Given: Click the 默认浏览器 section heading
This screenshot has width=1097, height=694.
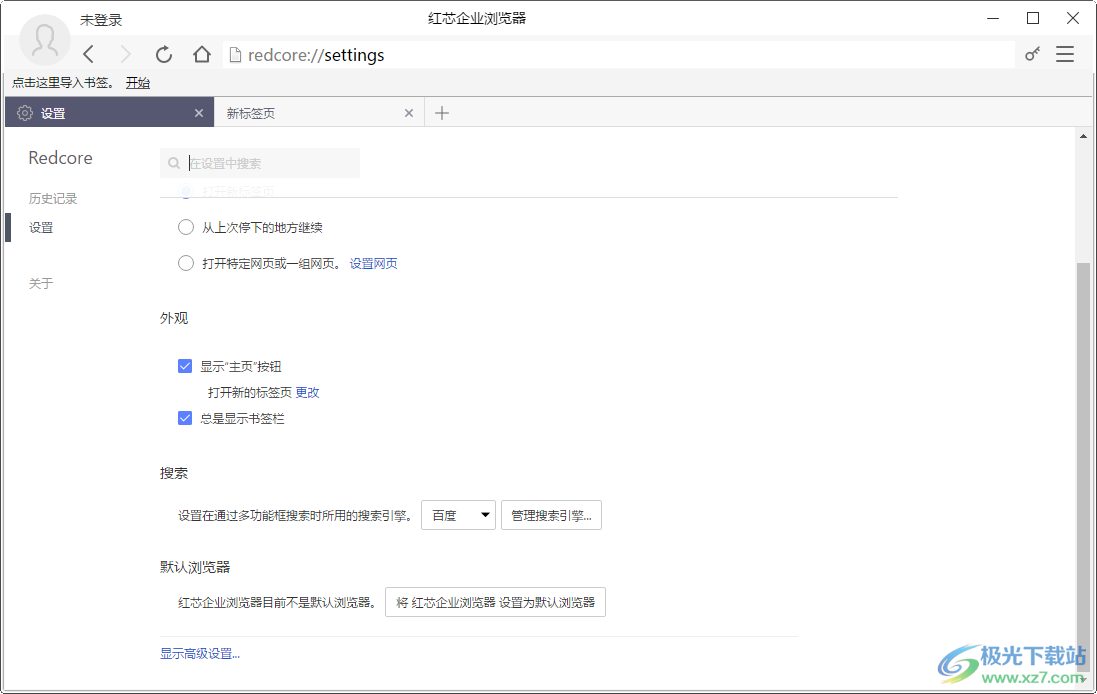Looking at the screenshot, I should click(194, 567).
